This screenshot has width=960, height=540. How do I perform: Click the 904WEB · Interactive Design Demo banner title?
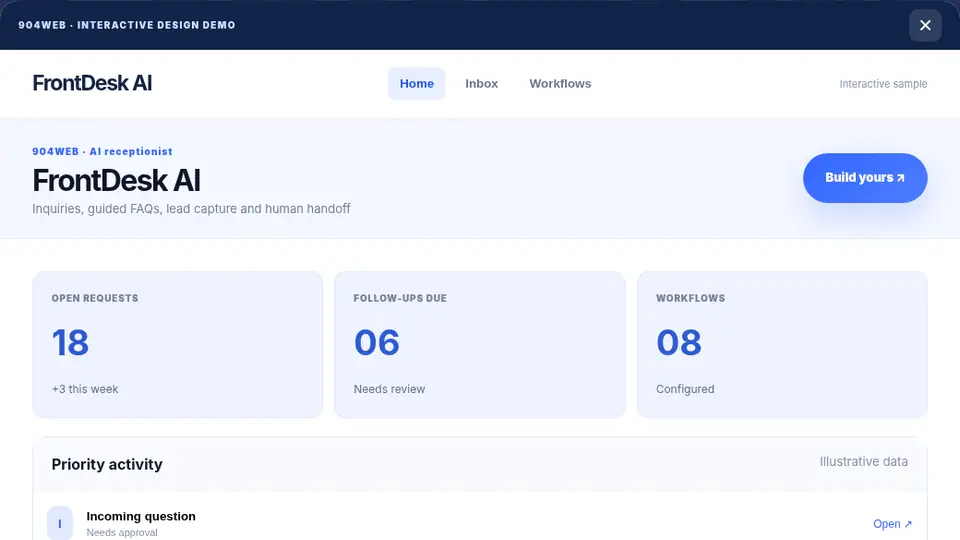coord(127,25)
